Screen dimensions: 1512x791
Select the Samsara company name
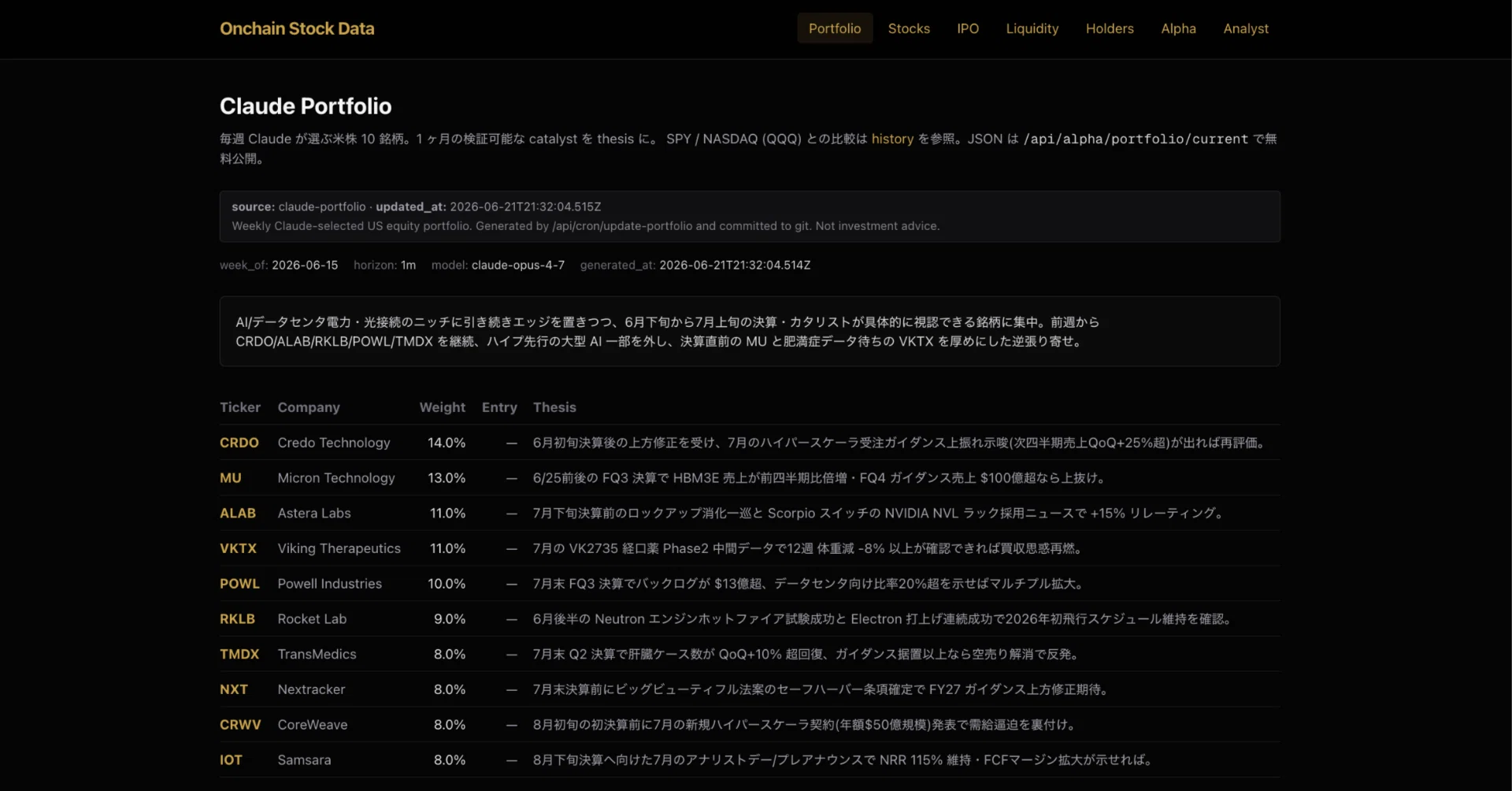pyautogui.click(x=304, y=760)
